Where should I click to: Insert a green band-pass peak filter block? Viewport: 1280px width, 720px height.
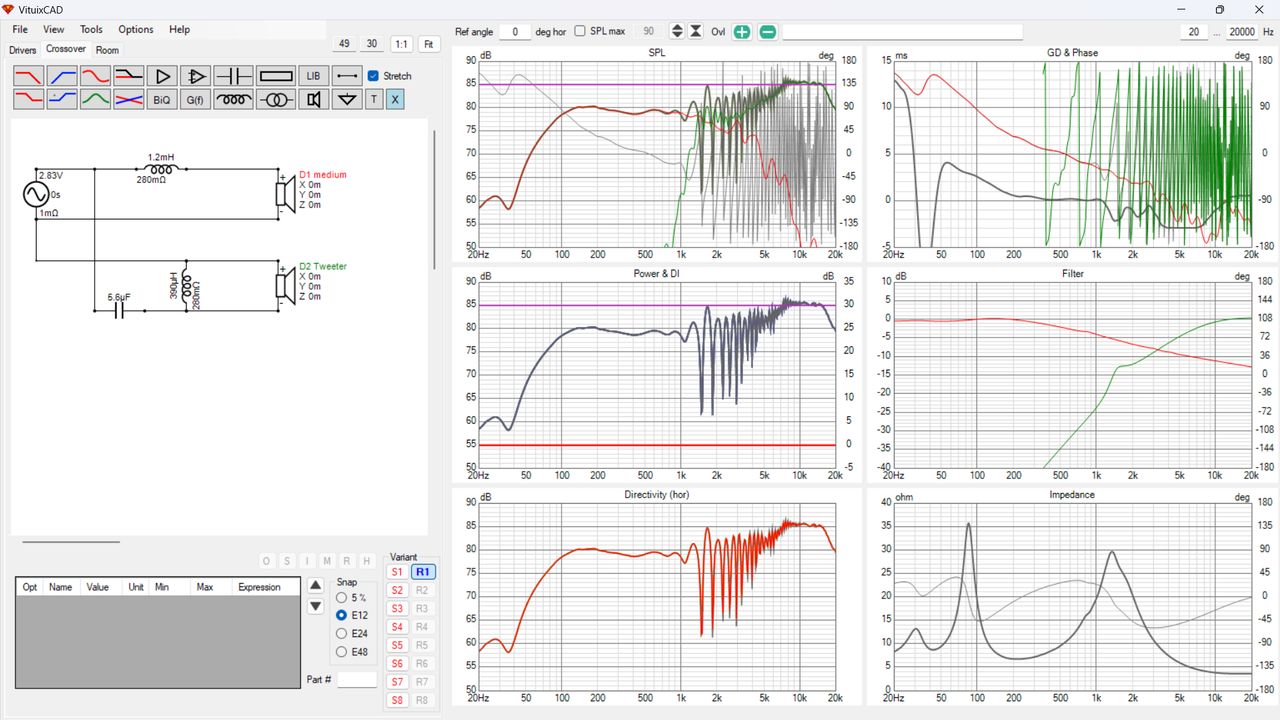point(95,99)
